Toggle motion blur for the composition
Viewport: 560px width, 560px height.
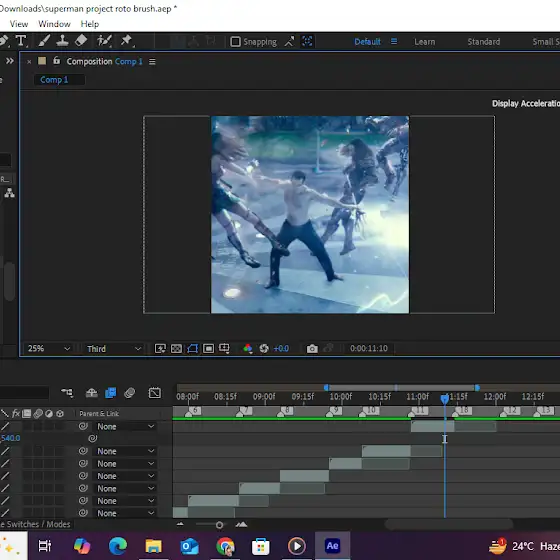coord(130,393)
